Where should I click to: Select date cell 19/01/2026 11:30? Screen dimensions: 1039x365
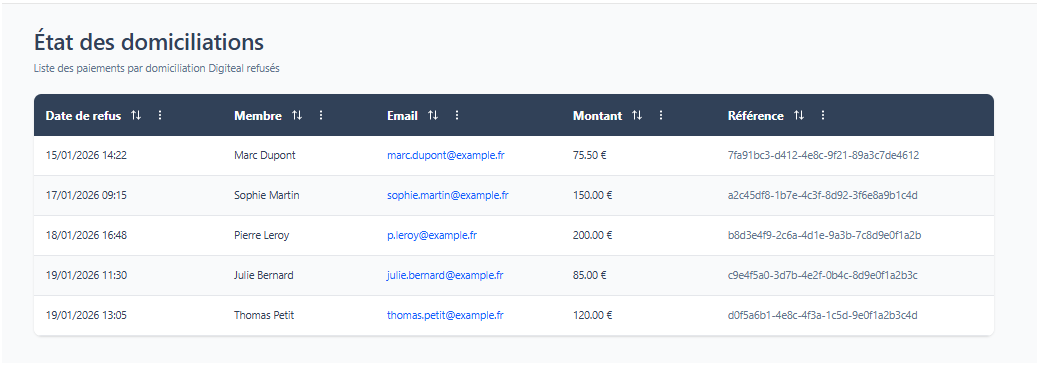[x=86, y=276]
